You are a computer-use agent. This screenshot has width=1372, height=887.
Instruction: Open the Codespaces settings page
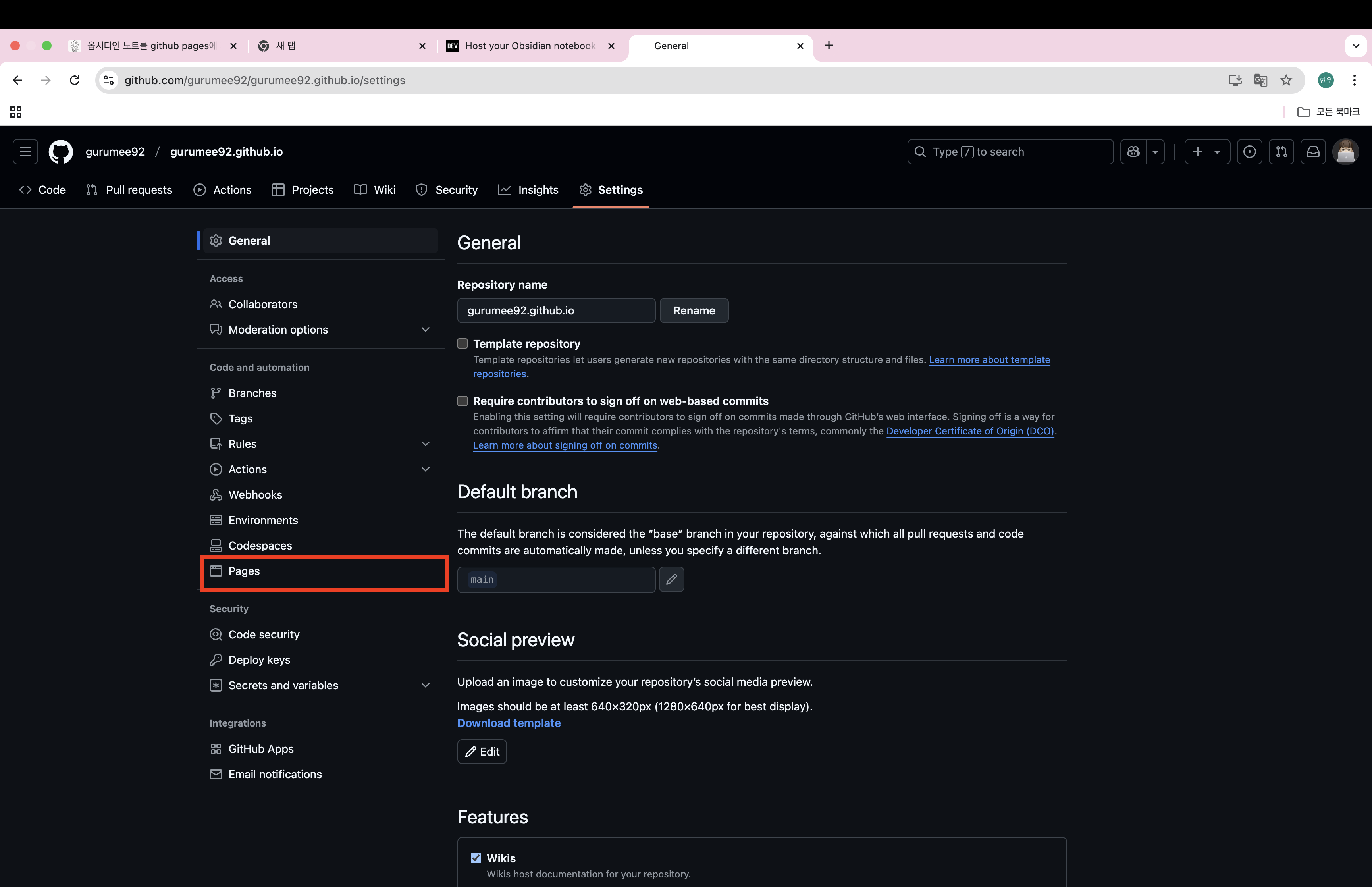(320, 546)
